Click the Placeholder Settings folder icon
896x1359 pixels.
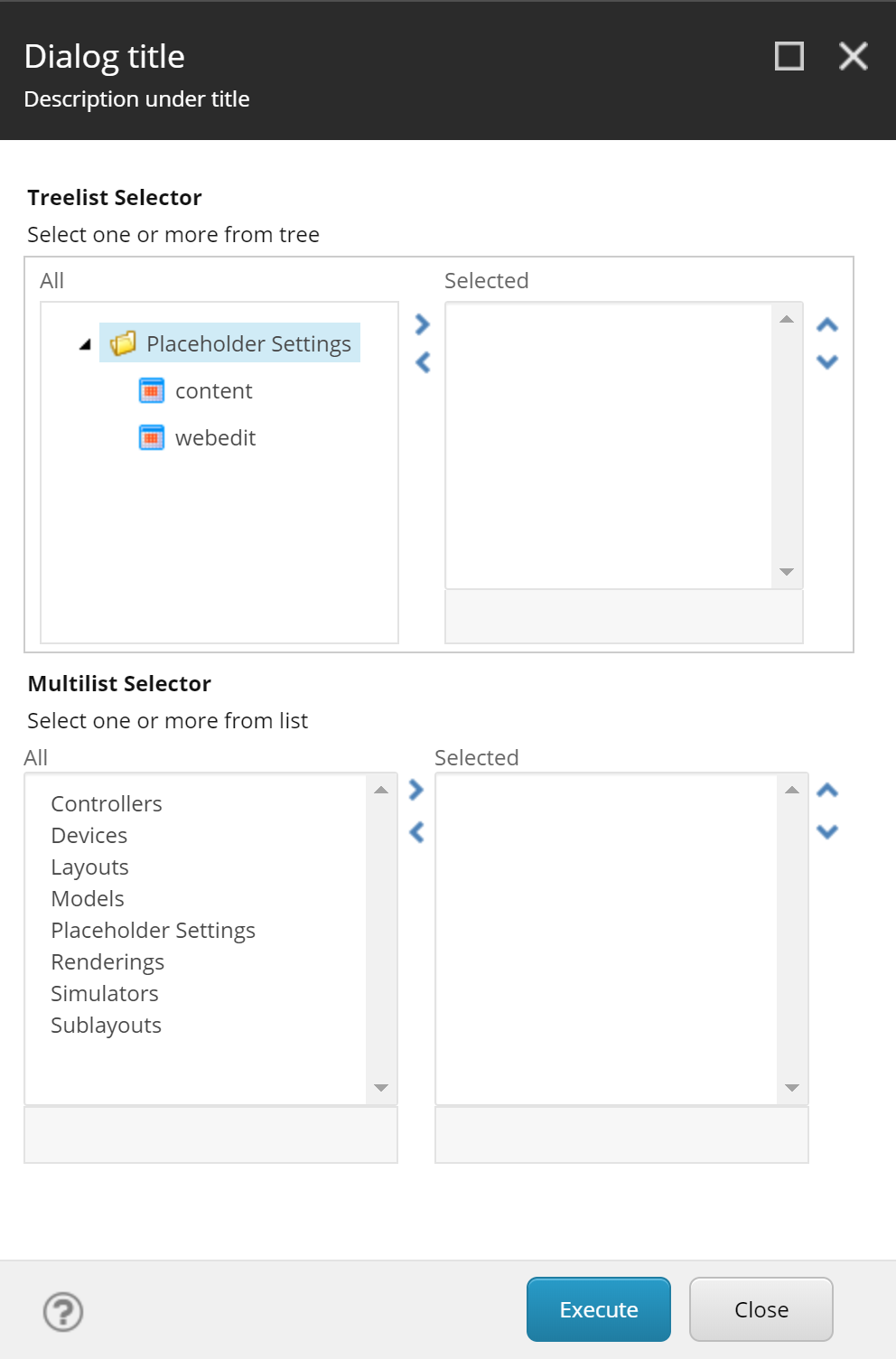click(126, 343)
